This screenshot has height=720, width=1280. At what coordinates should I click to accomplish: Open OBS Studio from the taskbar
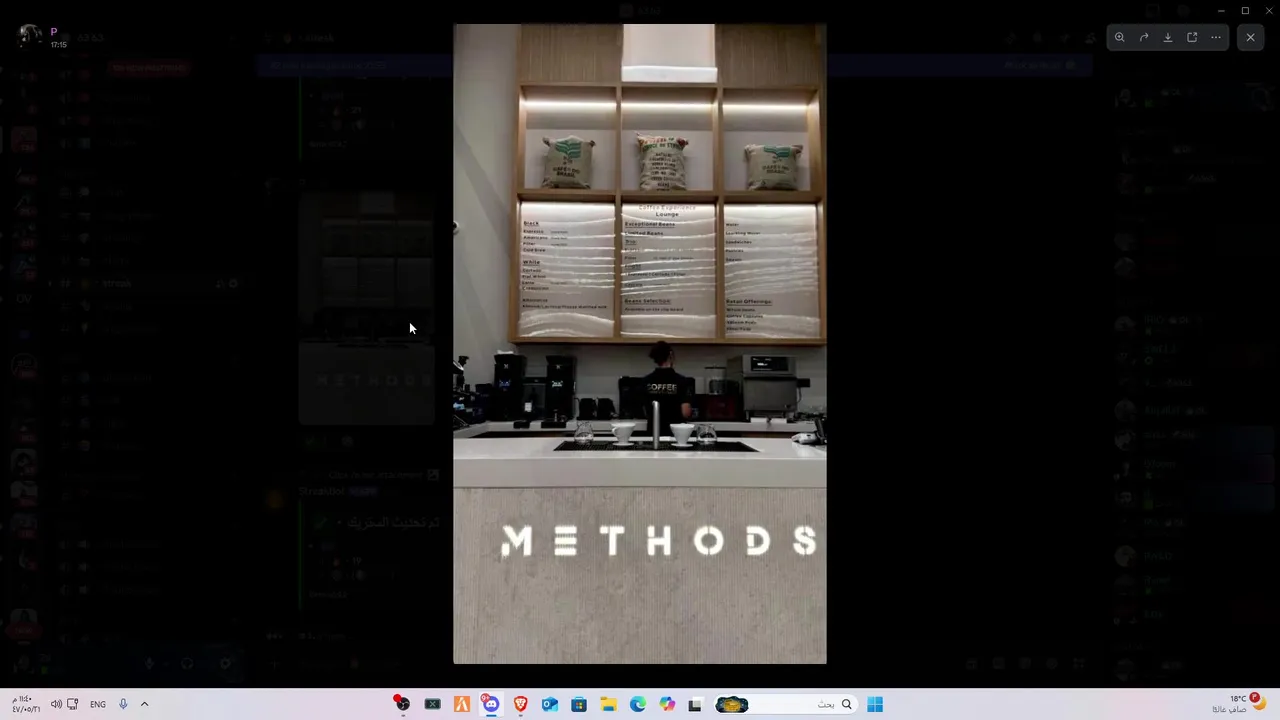click(x=402, y=704)
